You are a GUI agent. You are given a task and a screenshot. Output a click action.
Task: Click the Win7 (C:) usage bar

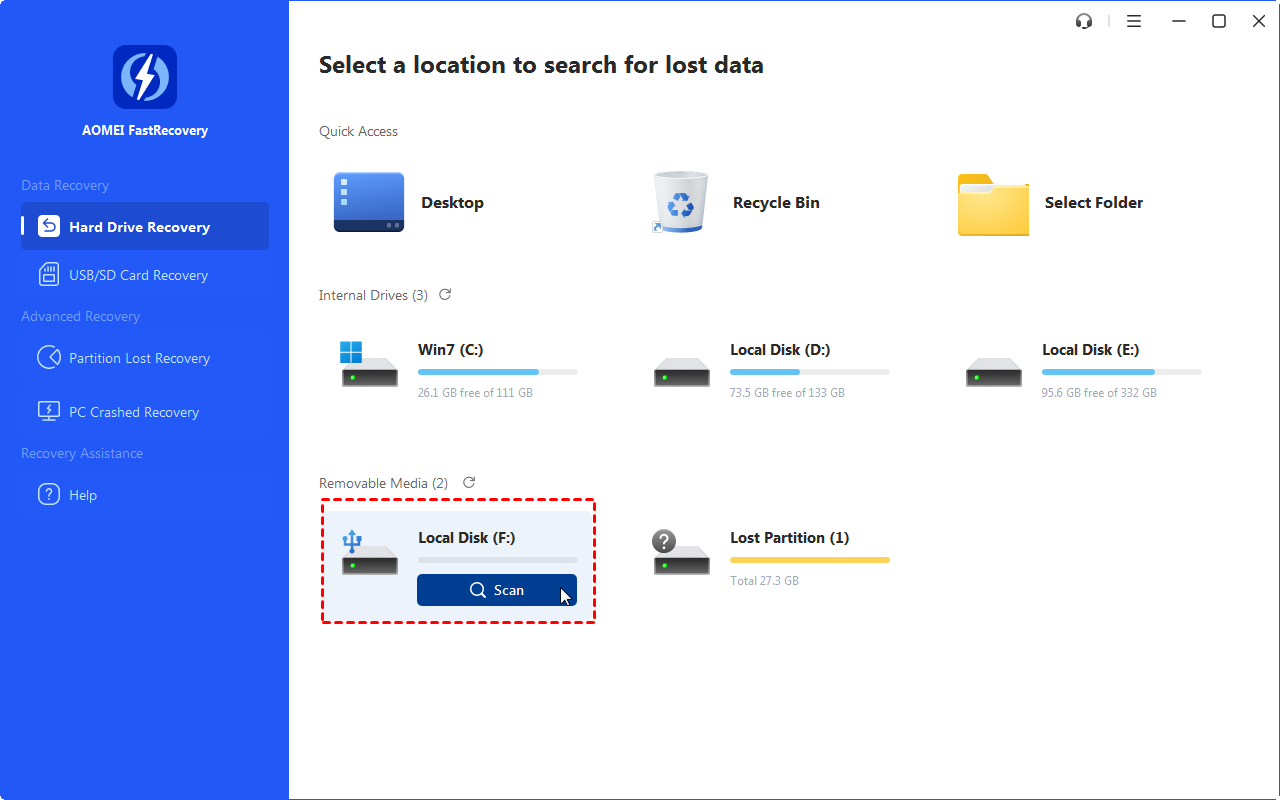[498, 372]
